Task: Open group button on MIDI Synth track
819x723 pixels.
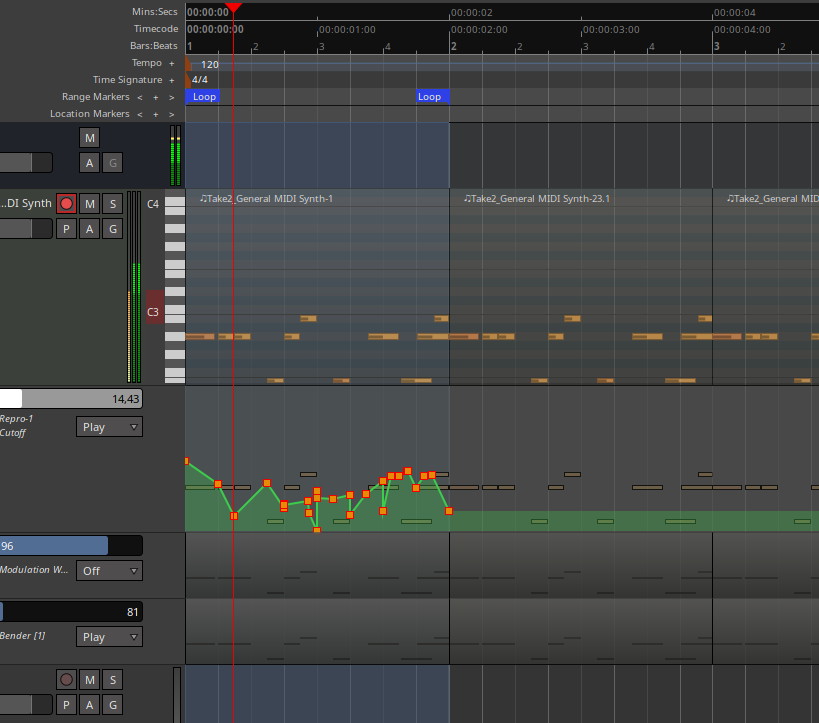Action: 113,229
